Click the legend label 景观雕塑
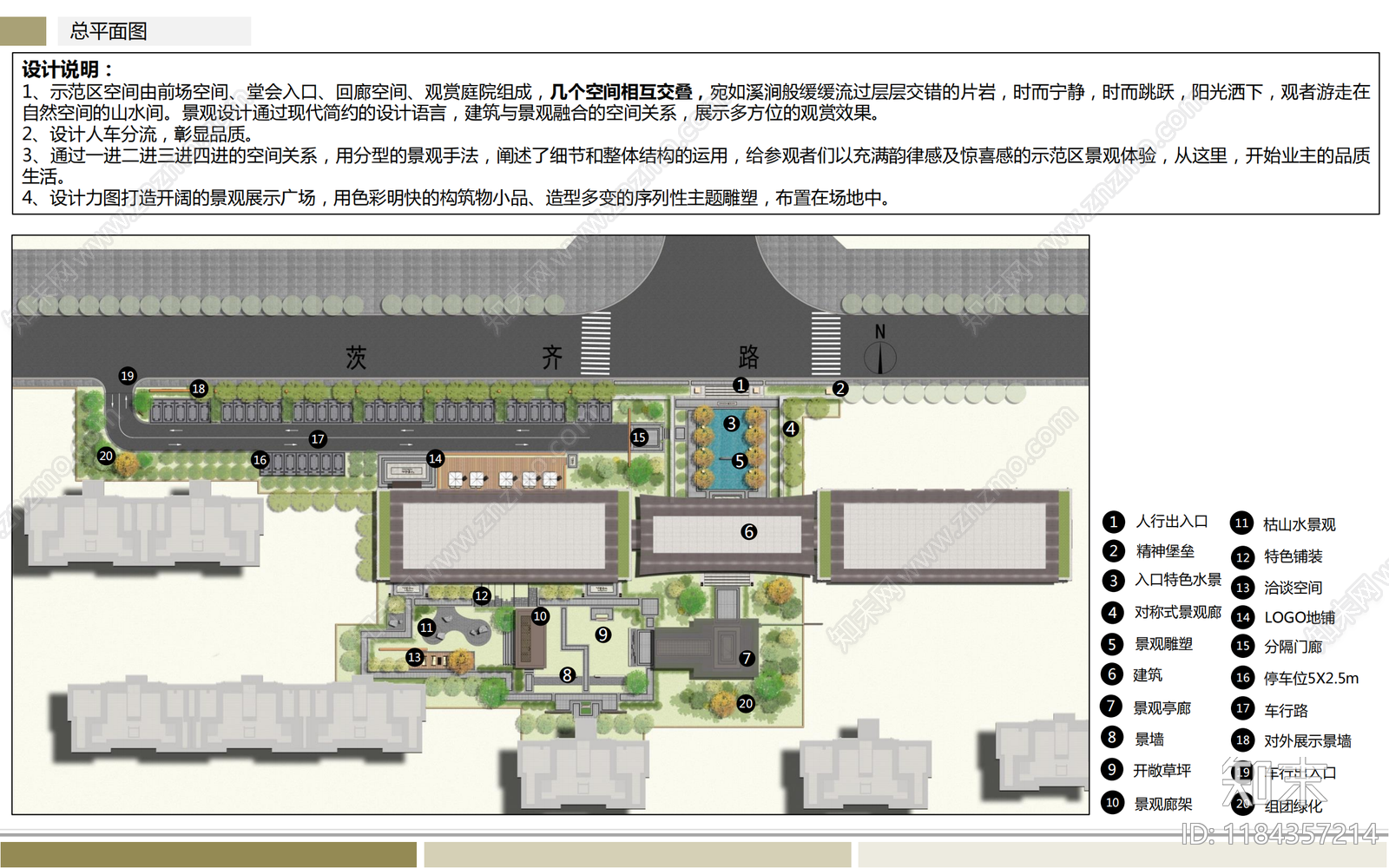 point(1164,644)
